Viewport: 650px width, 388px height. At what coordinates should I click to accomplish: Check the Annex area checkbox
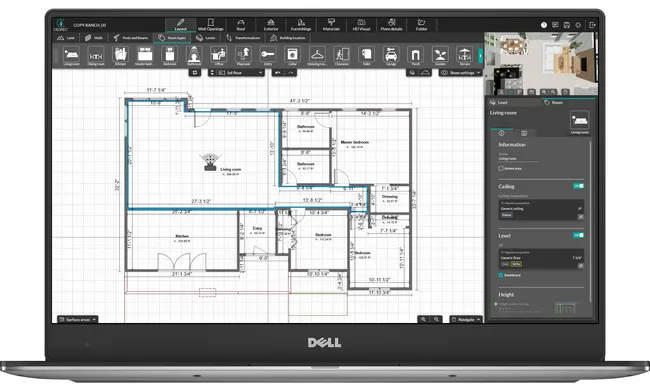[501, 168]
